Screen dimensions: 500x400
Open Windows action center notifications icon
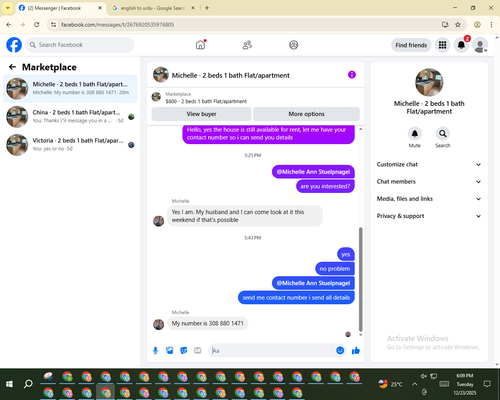[x=487, y=384]
